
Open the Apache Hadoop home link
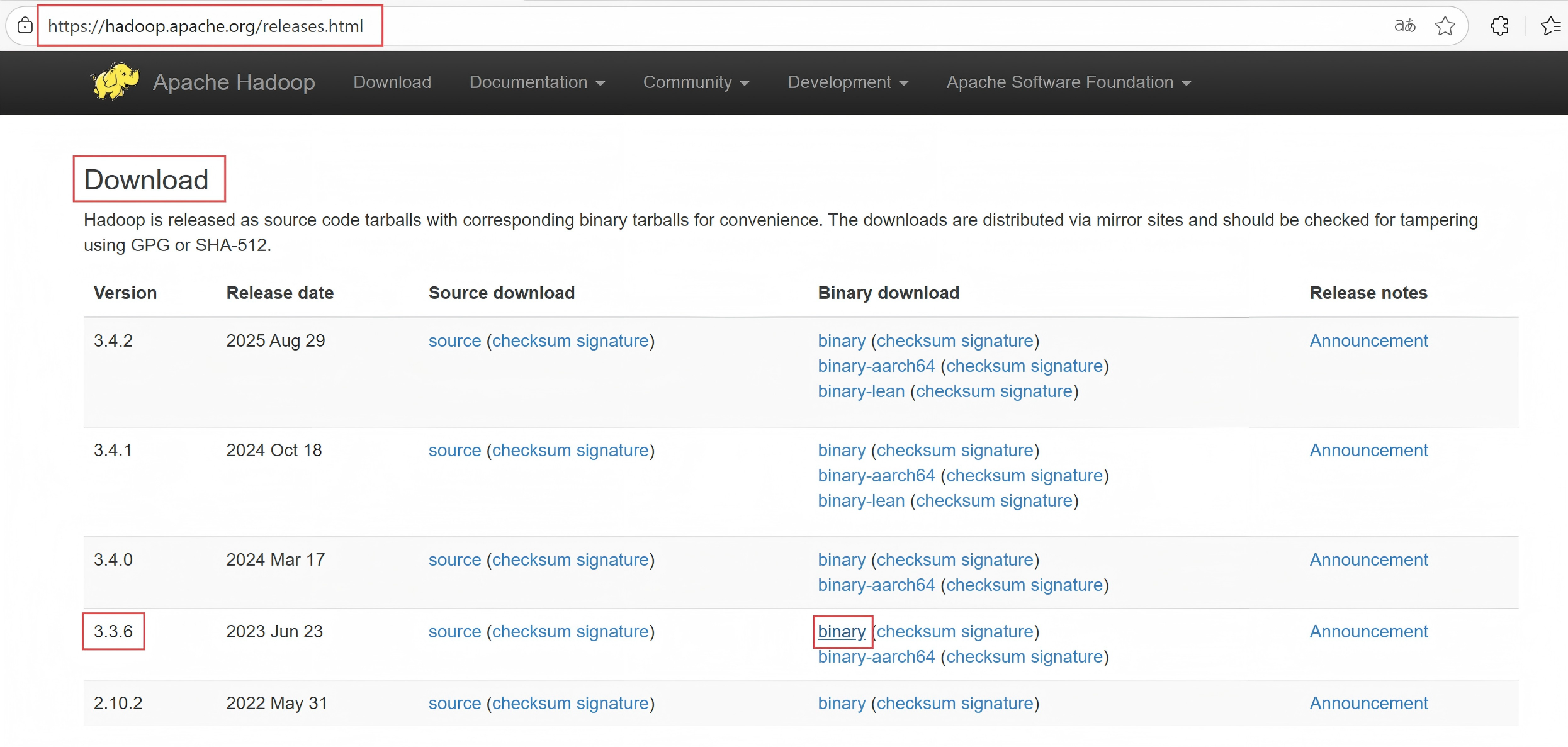[x=234, y=82]
